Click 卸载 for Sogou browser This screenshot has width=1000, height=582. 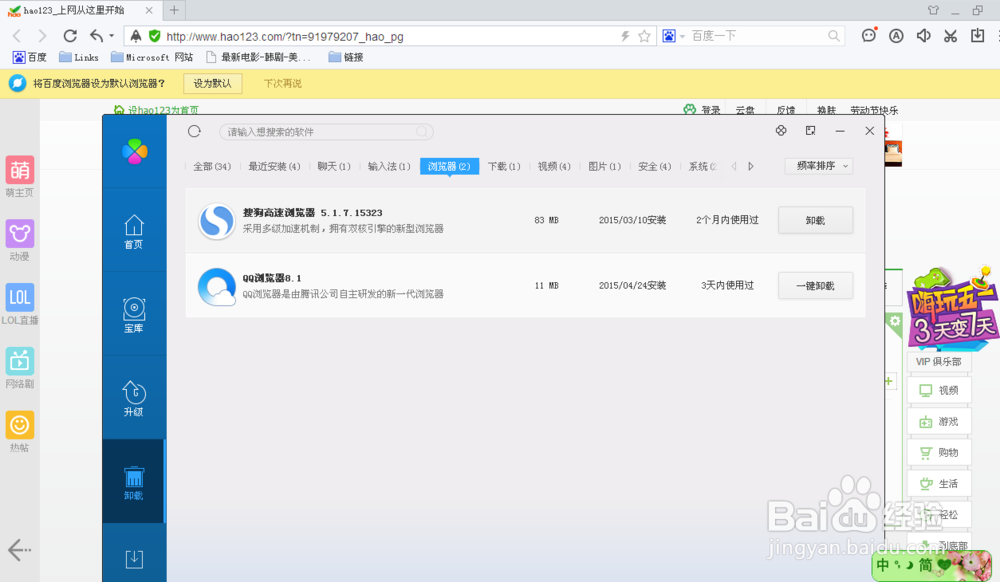[x=815, y=221]
